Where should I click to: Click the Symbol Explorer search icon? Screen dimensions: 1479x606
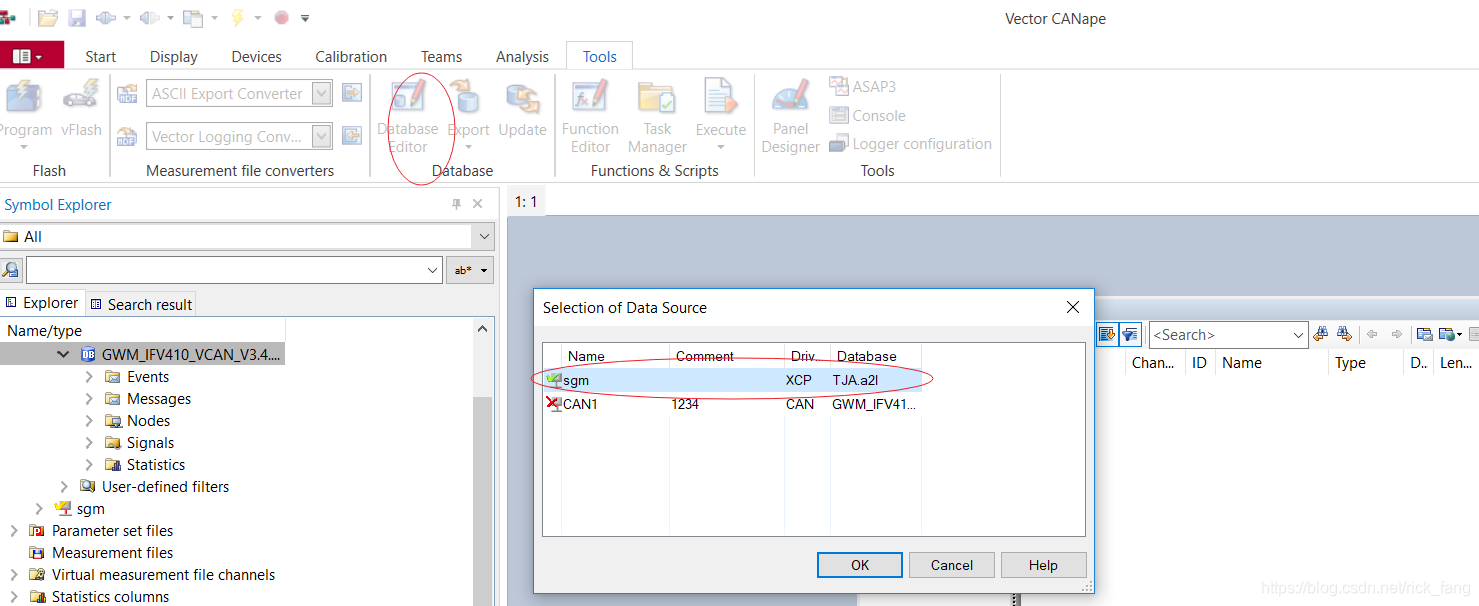tap(11, 270)
